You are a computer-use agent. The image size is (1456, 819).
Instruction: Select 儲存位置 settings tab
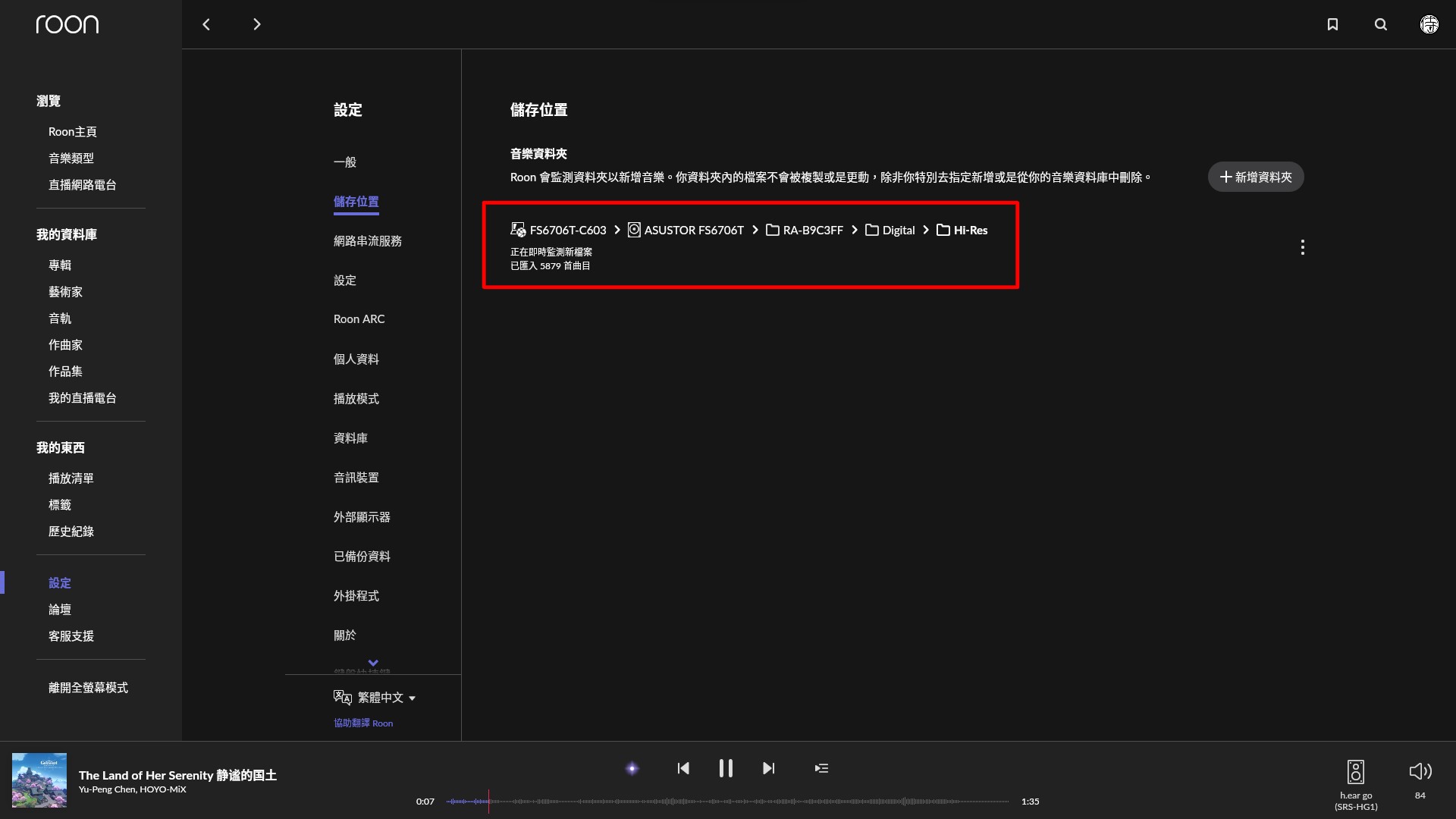(x=356, y=202)
